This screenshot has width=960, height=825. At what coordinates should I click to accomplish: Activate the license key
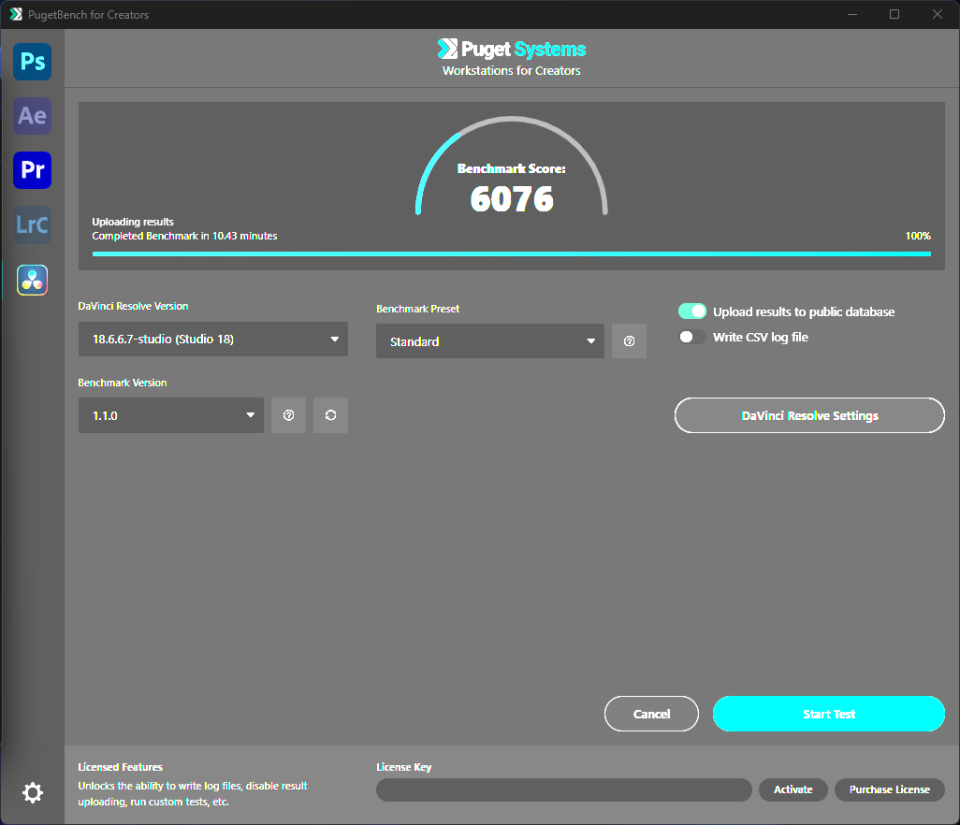[793, 790]
